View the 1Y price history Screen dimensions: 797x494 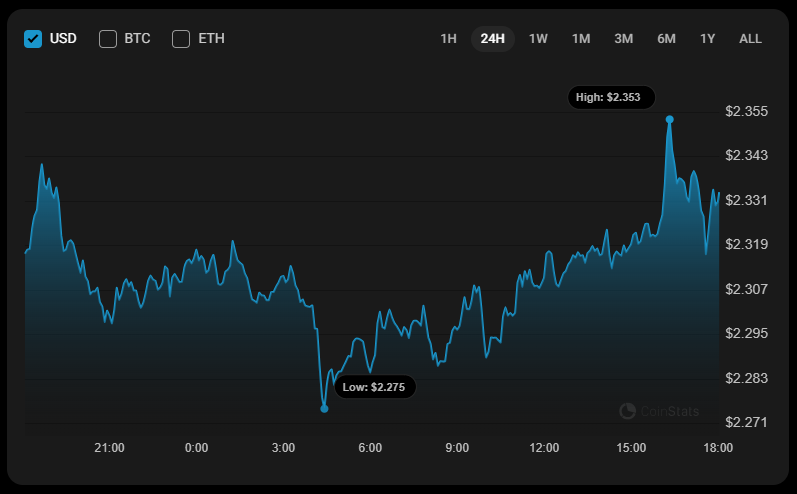[708, 39]
